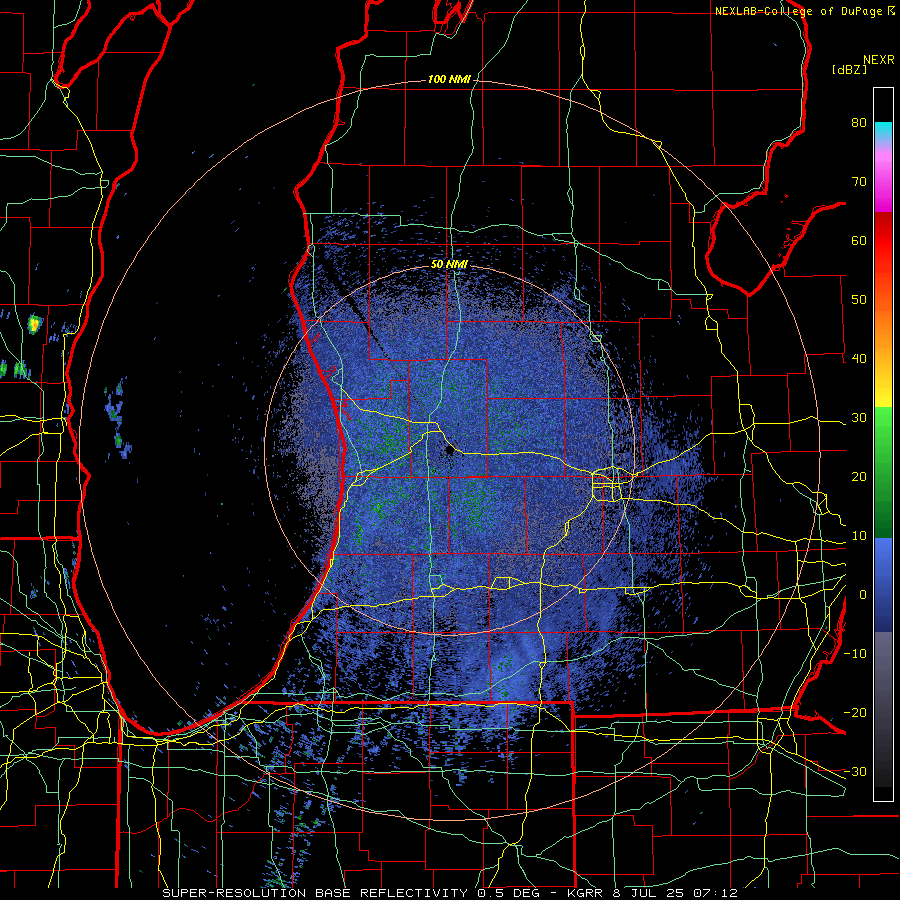Image resolution: width=900 pixels, height=900 pixels.
Task: Click the 100 NMI range ring label
Action: (x=449, y=79)
